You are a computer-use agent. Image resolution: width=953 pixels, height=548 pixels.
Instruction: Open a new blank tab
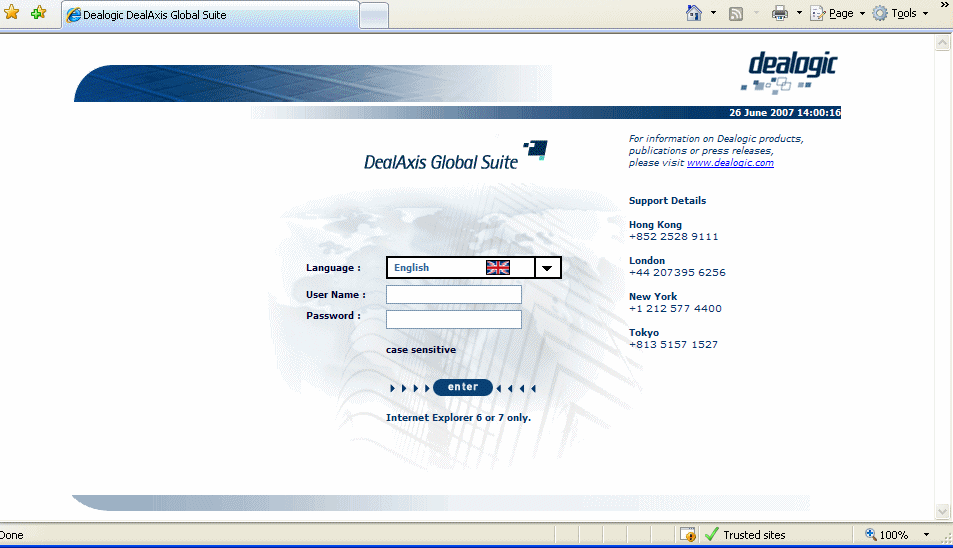[x=373, y=15]
